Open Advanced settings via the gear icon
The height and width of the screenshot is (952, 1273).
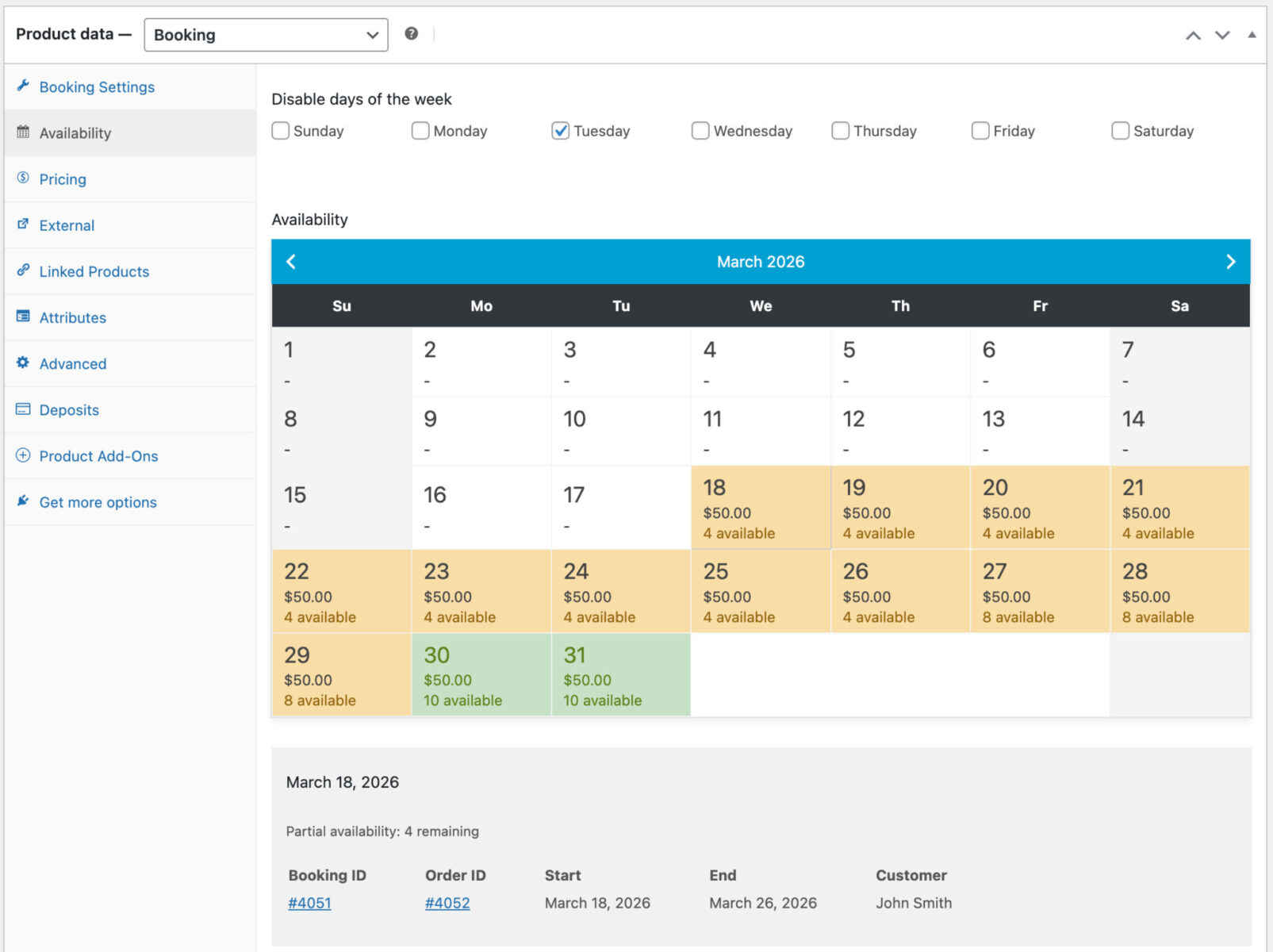pos(23,363)
